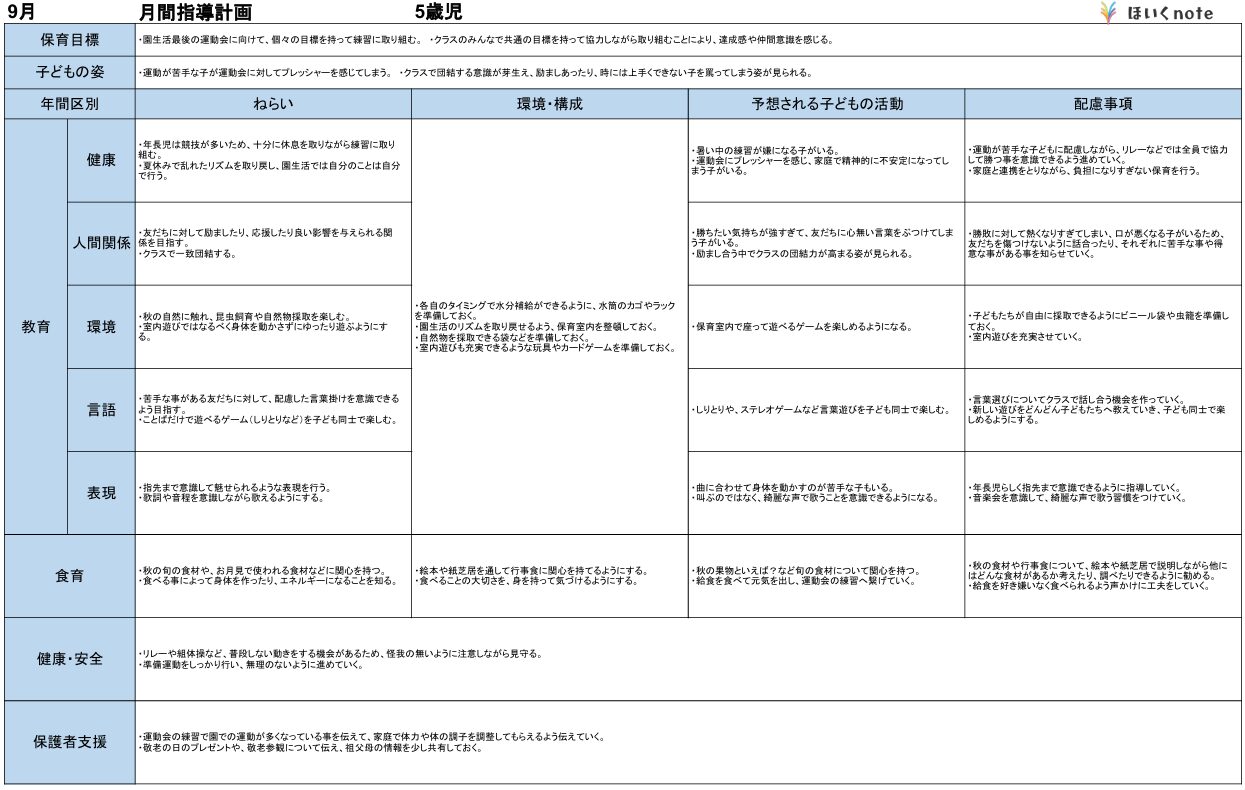Click the 子どもの姿 content about プレッシャー

coord(688,73)
